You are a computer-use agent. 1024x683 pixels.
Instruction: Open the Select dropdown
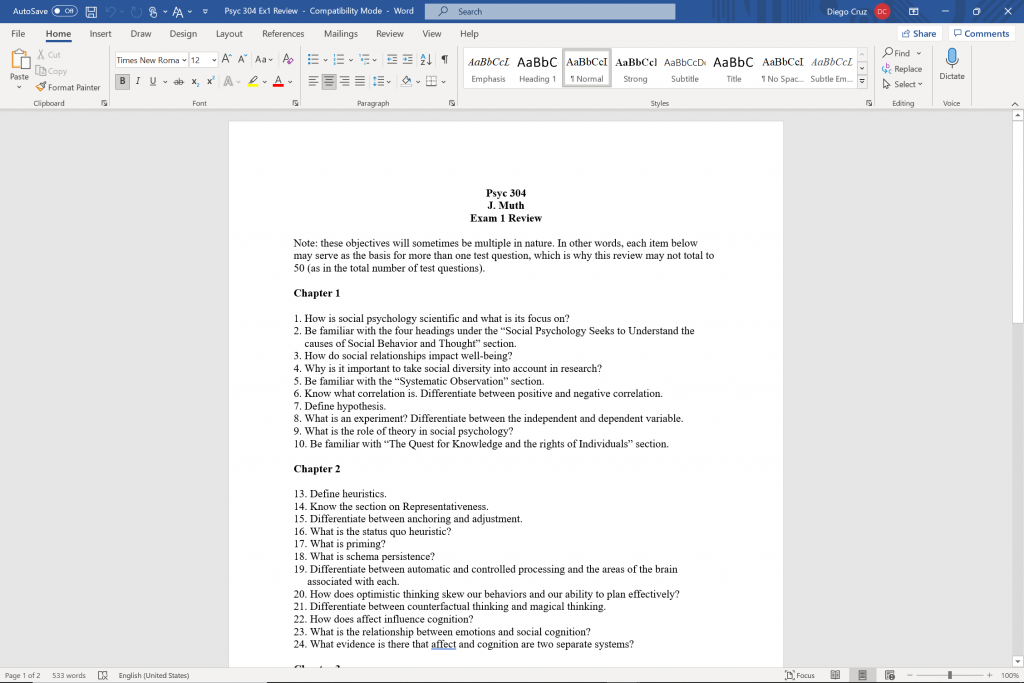click(x=902, y=84)
